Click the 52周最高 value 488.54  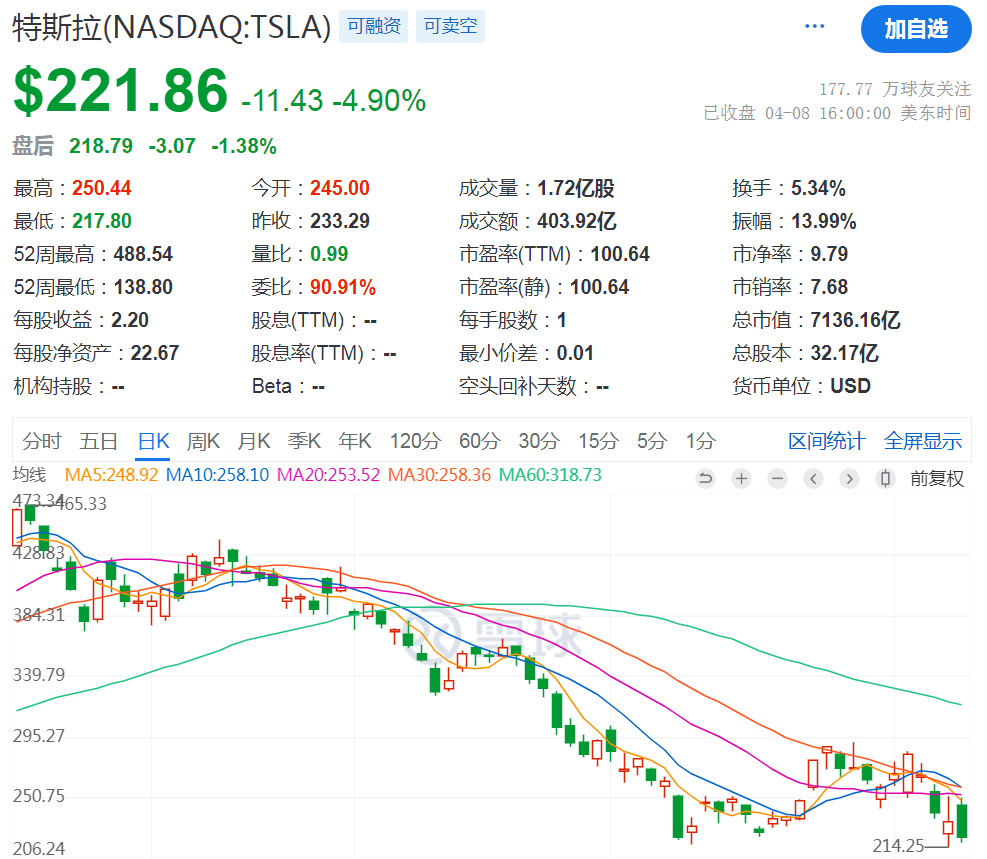pos(143,254)
